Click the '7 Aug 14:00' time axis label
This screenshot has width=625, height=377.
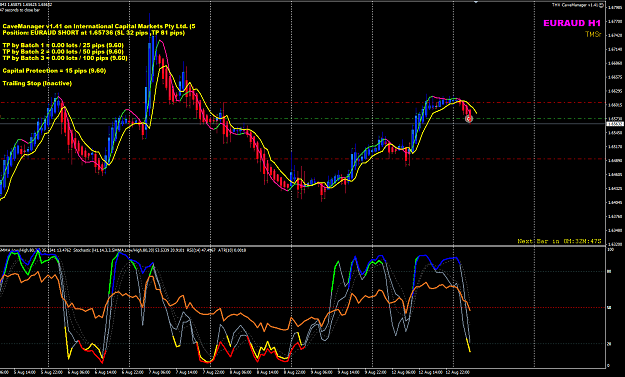click(x=187, y=373)
